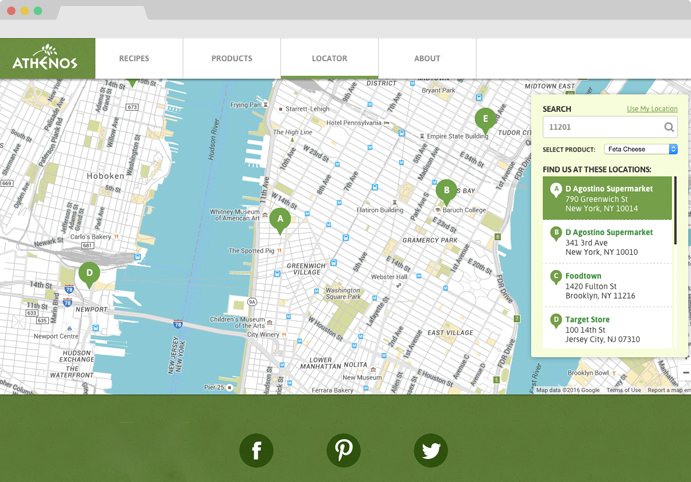Click Use My Location link
This screenshot has width=691, height=482.
tap(652, 109)
